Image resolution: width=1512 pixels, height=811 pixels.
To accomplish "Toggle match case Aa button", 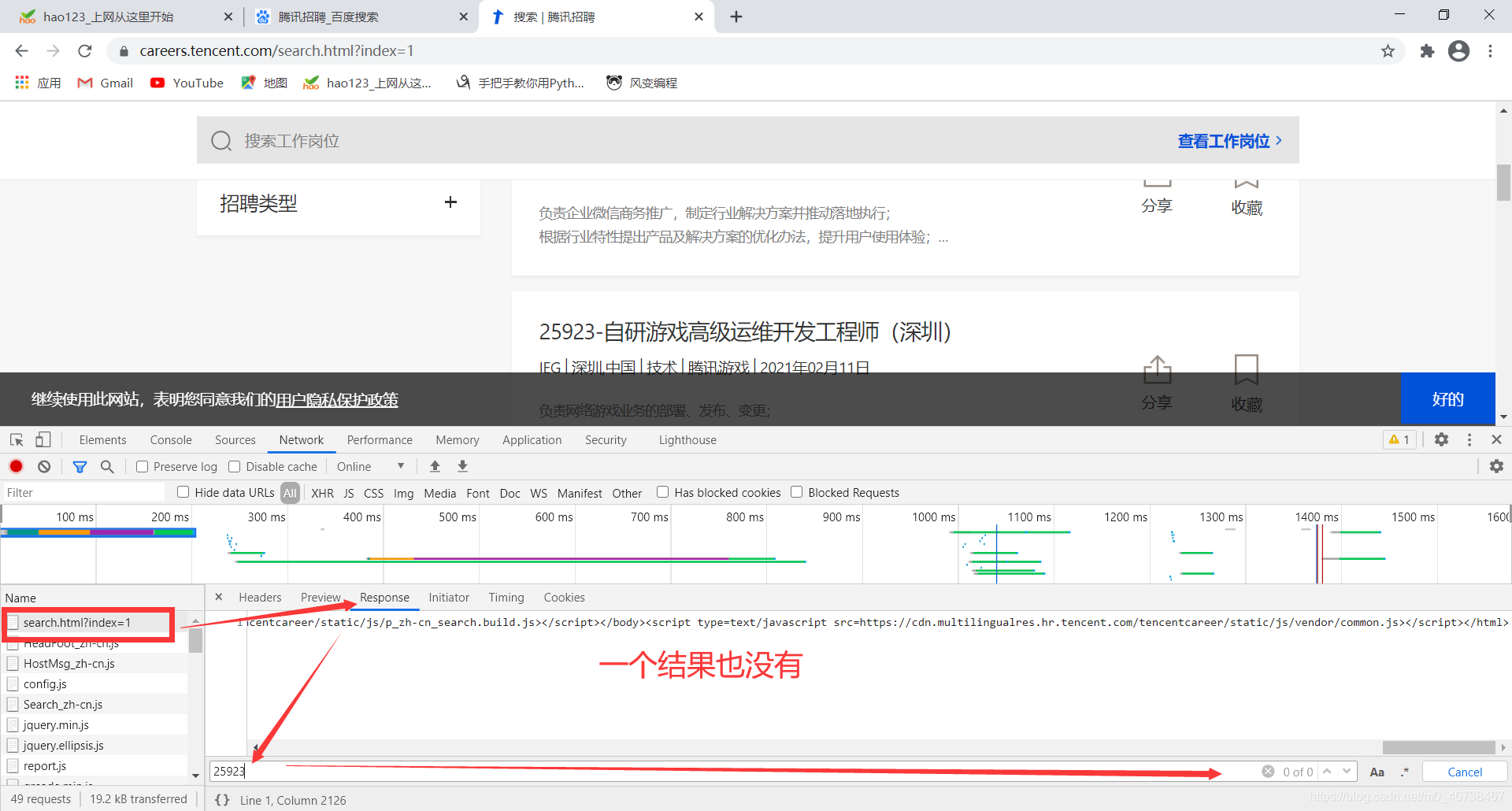I will point(1377,772).
